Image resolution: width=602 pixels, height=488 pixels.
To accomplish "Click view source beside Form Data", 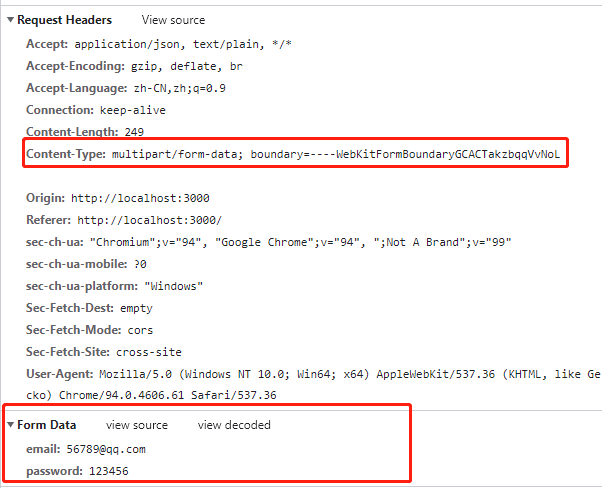I will tap(137, 425).
